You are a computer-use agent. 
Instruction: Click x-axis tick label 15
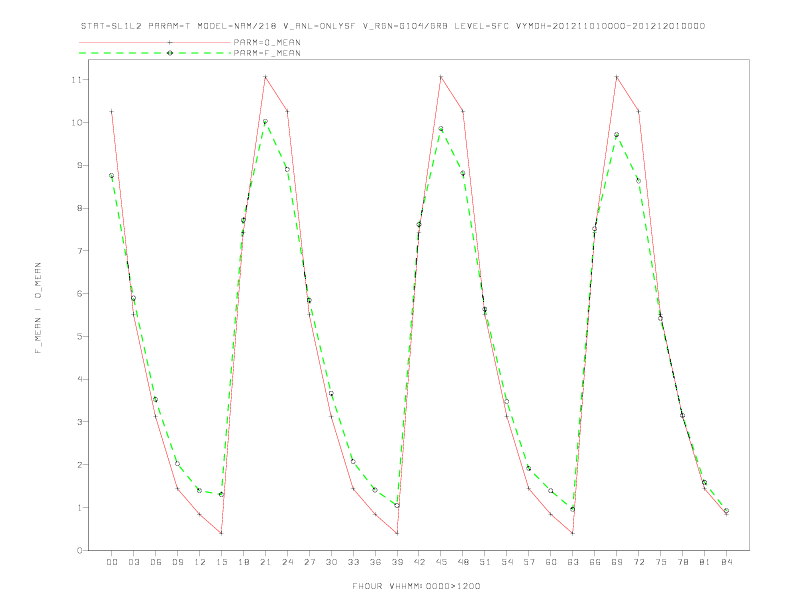(221, 562)
